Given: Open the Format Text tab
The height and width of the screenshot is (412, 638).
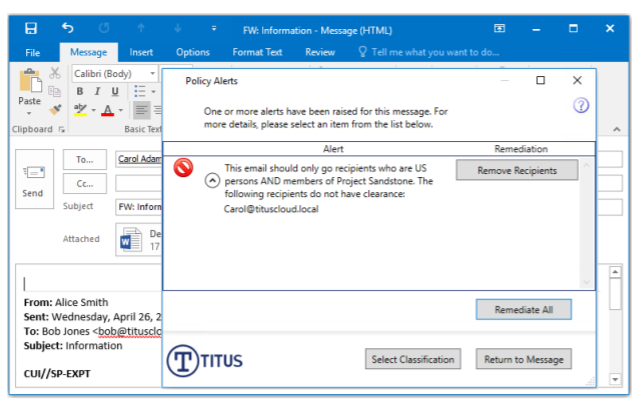Looking at the screenshot, I should (257, 52).
